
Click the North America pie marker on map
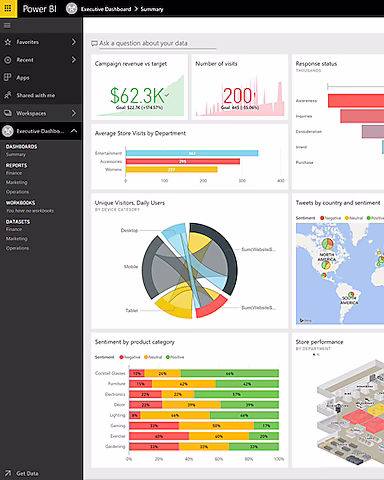pyautogui.click(x=328, y=244)
